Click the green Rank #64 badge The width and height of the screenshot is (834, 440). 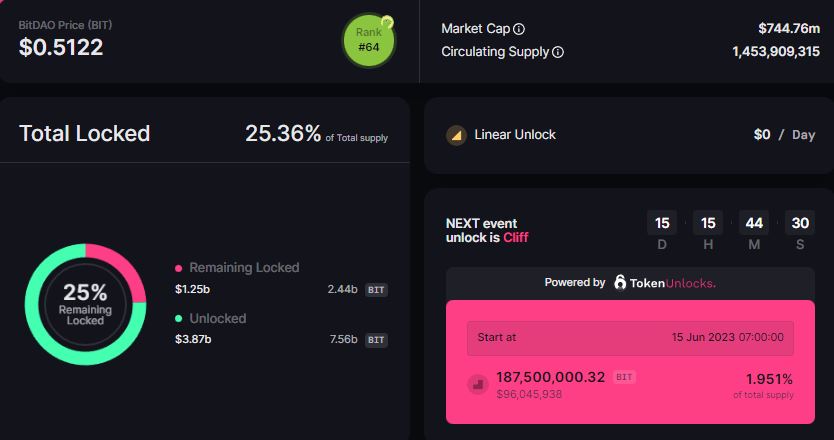point(368,40)
